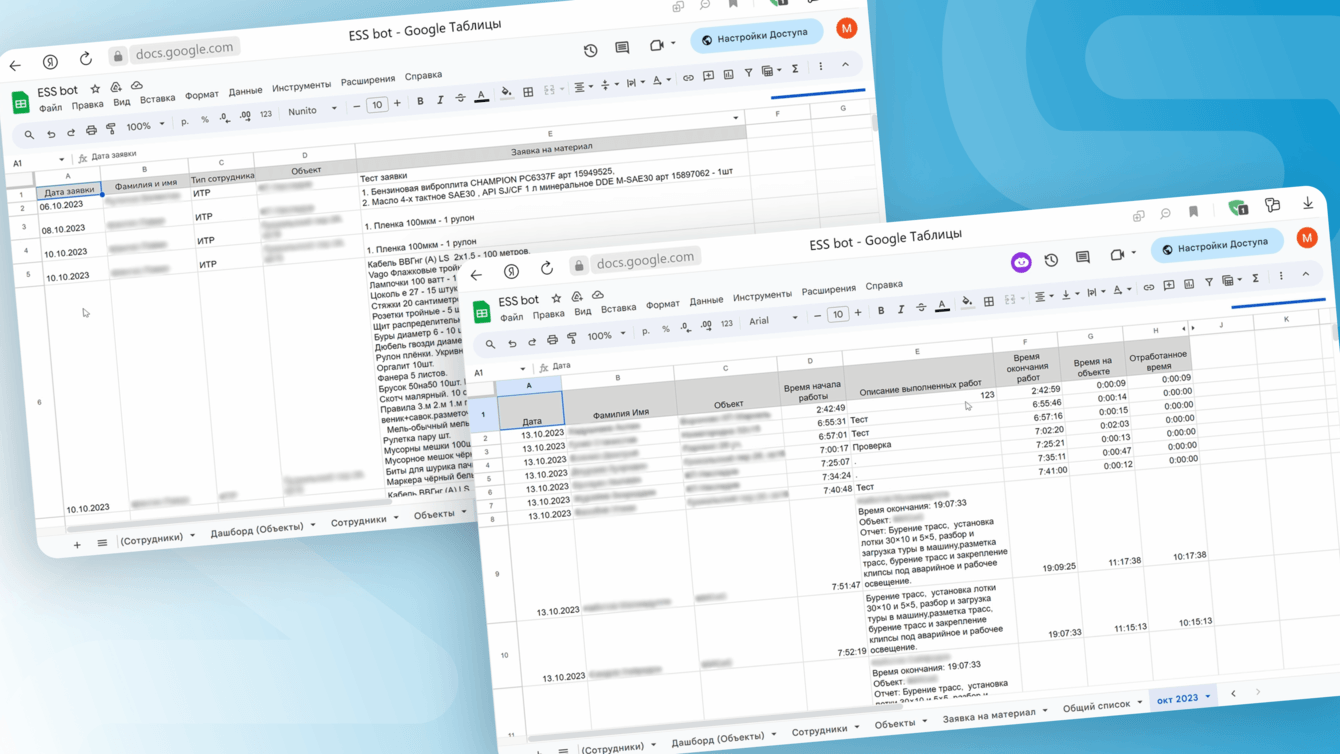1340x754 pixels.
Task: Open borders tool in front window
Action: coord(989,302)
